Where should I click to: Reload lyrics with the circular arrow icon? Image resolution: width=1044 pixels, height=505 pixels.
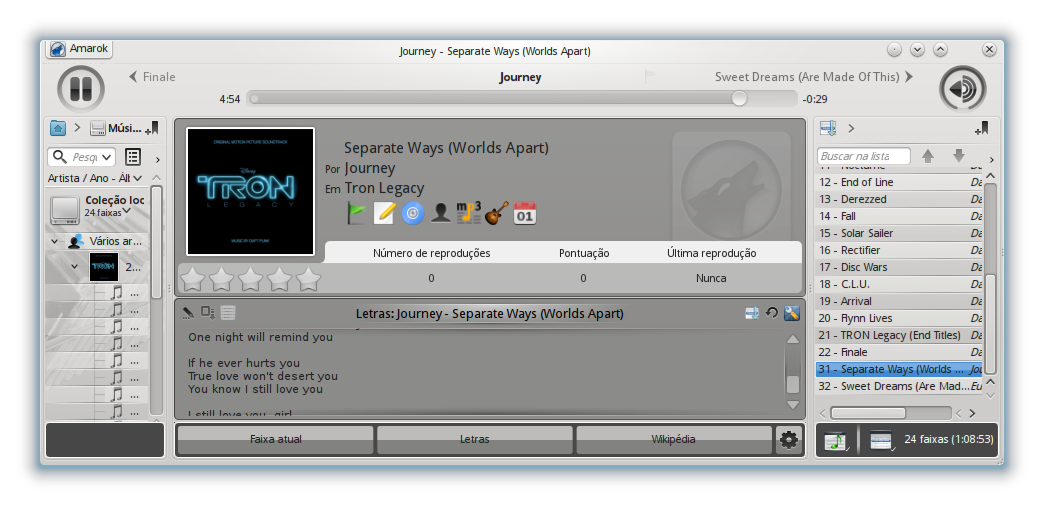pyautogui.click(x=772, y=312)
